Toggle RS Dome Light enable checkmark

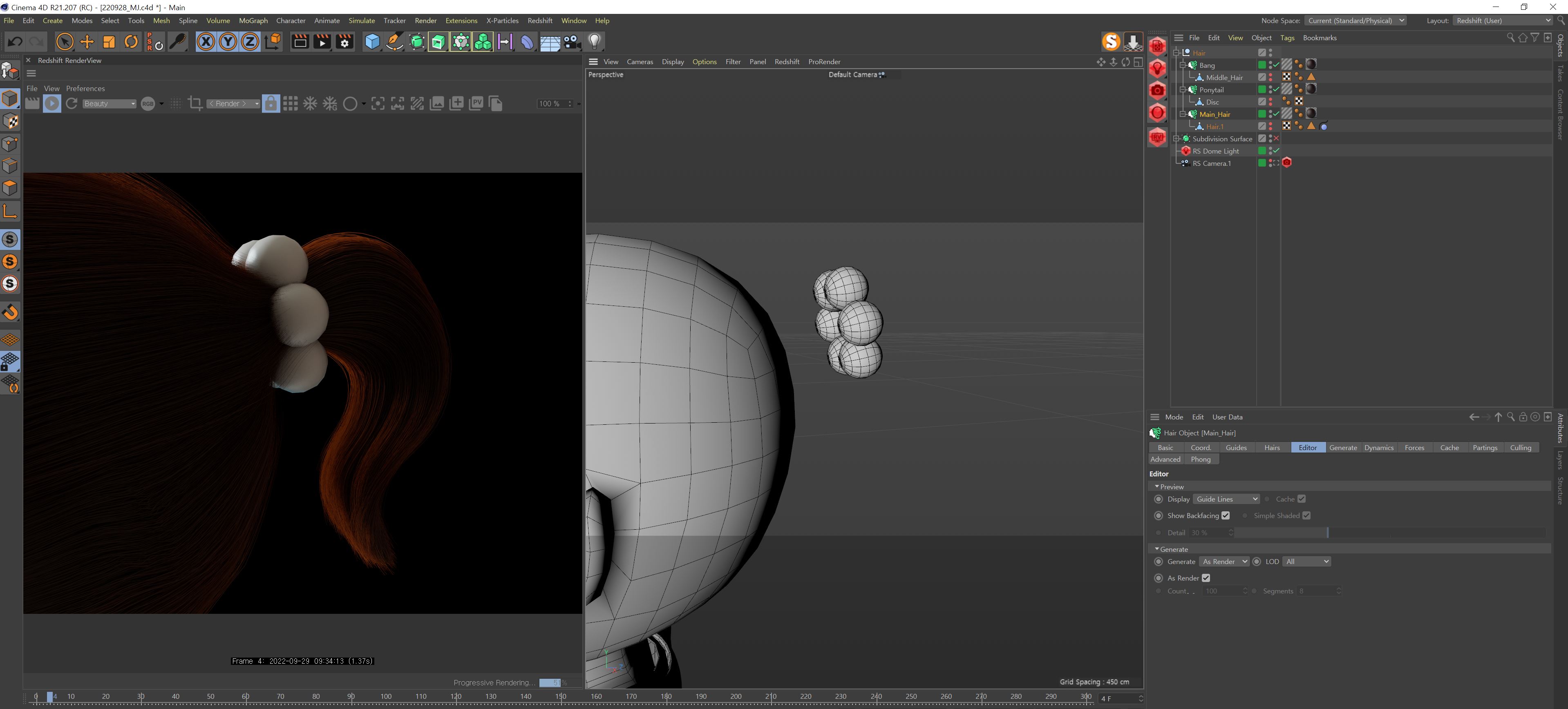pyautogui.click(x=1277, y=150)
